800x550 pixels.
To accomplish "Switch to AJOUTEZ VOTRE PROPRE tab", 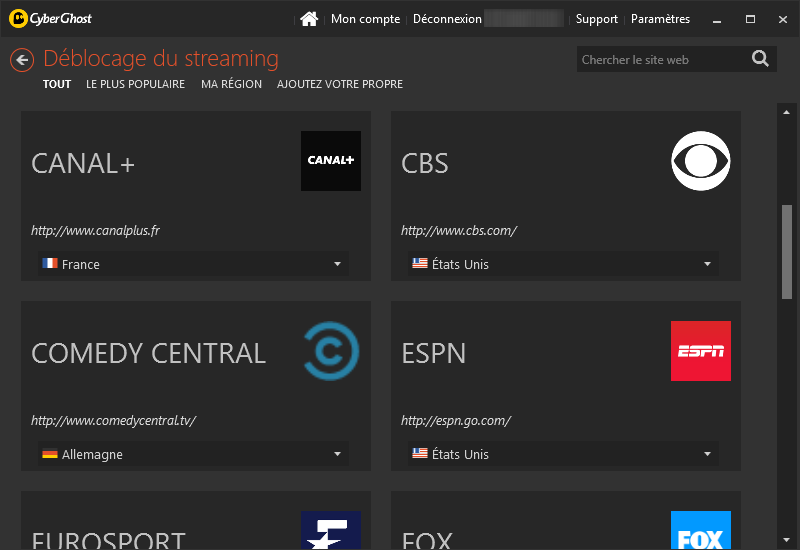I will pos(340,84).
